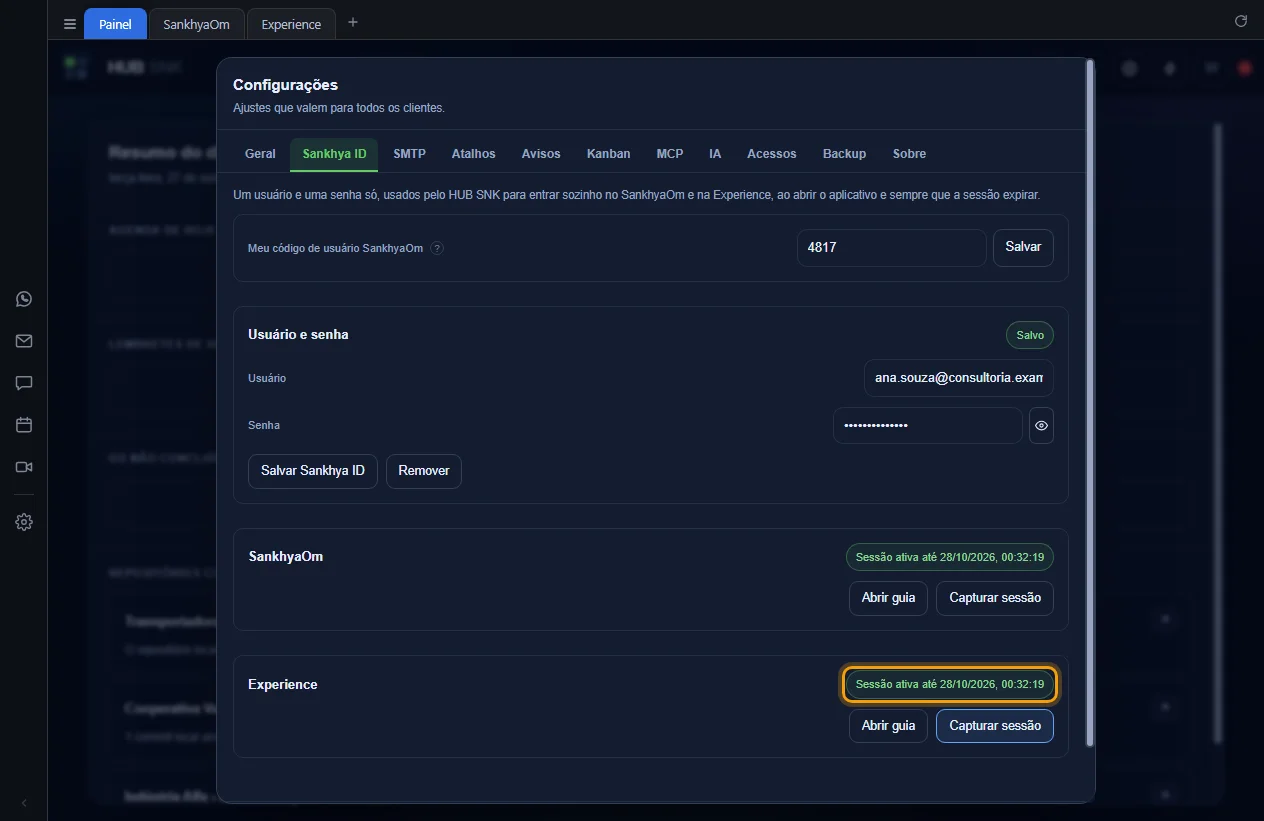
Task: Open the Sobre settings tab
Action: pyautogui.click(x=909, y=154)
